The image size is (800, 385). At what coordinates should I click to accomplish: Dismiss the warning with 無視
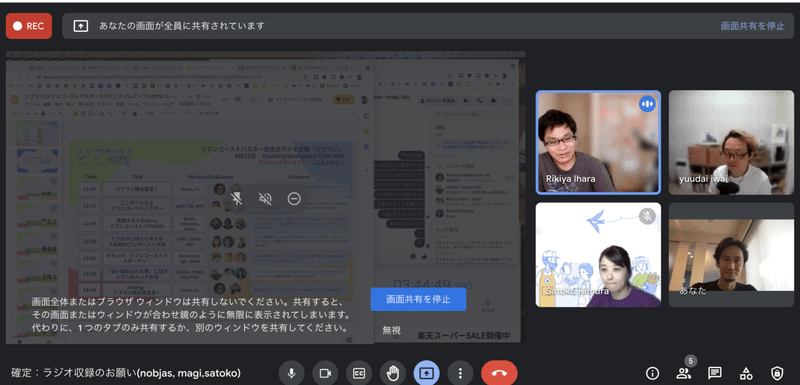pyautogui.click(x=391, y=330)
